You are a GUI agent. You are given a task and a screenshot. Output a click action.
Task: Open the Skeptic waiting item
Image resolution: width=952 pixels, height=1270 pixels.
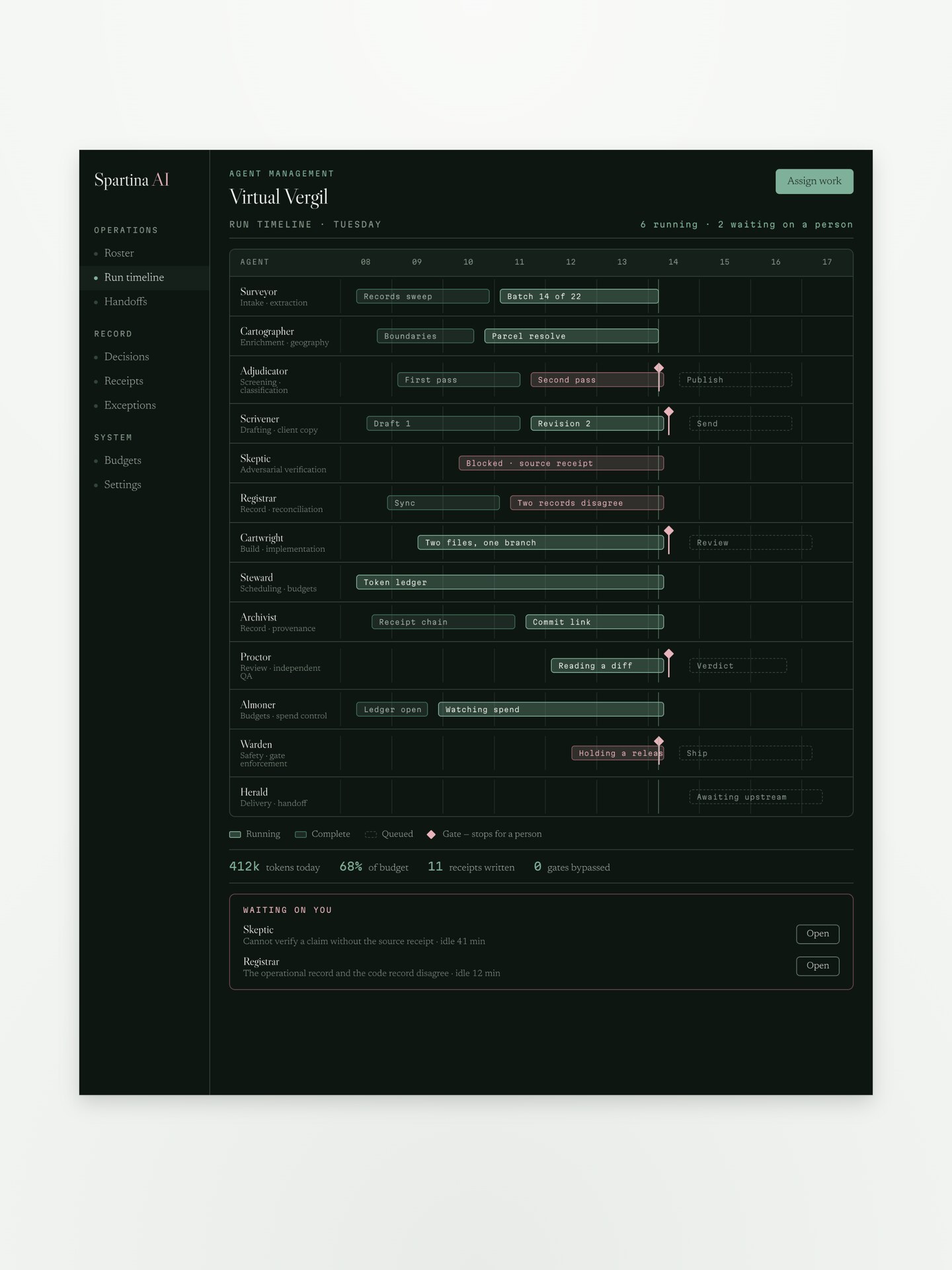tap(817, 933)
